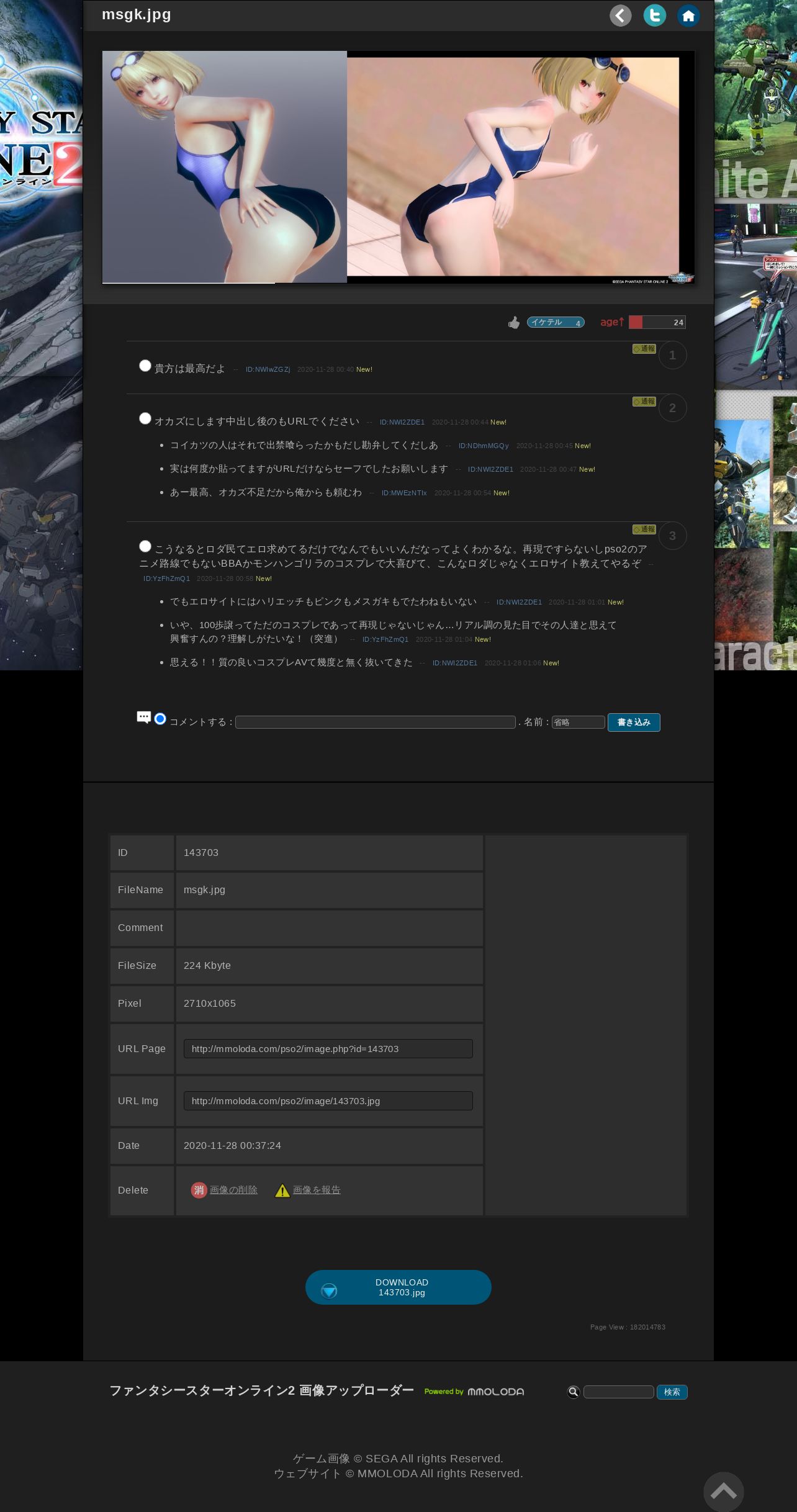
Task: Click the URL Img text field
Action: point(328,1100)
